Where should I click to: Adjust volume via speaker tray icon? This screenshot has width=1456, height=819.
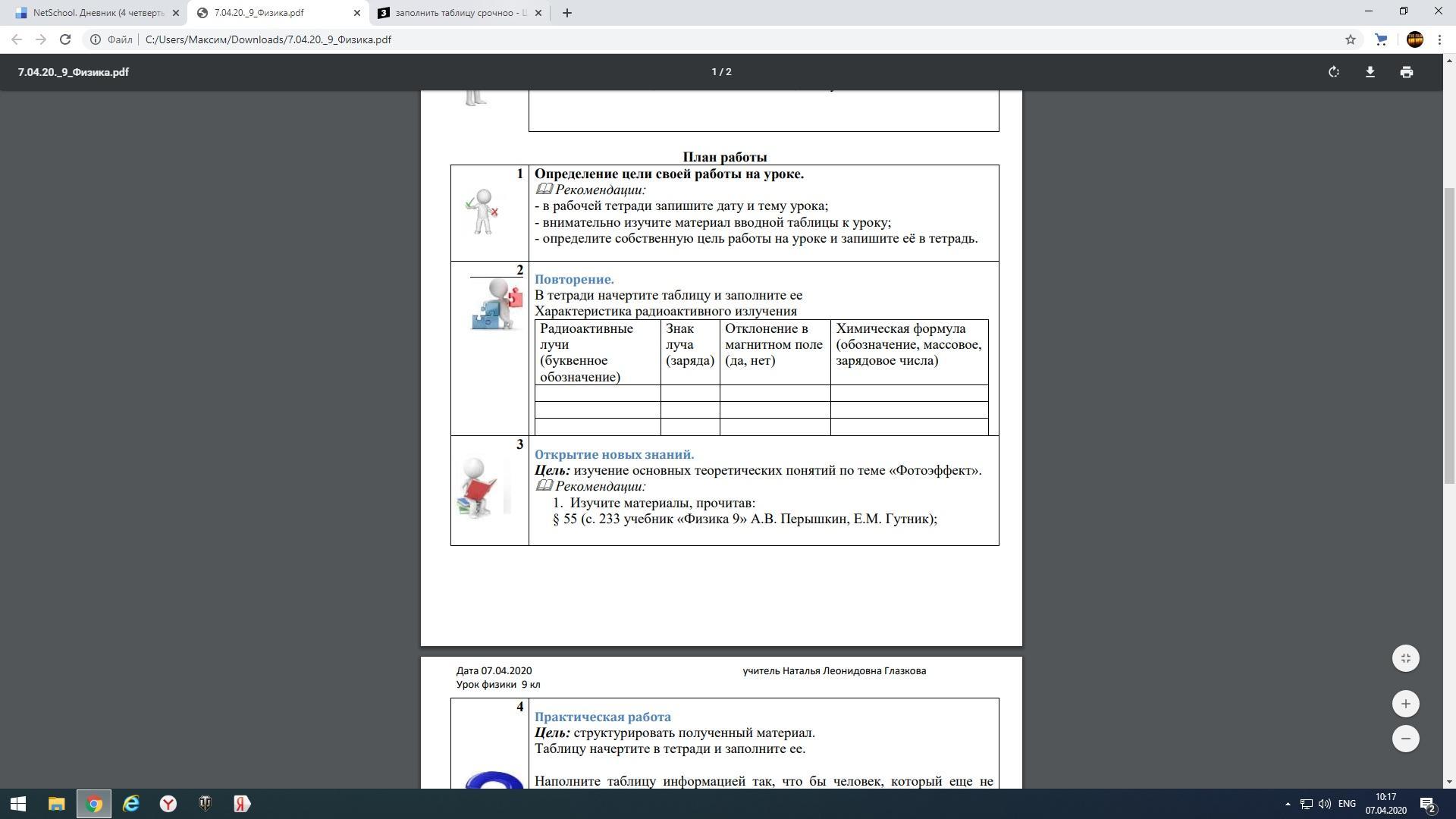tap(1325, 804)
